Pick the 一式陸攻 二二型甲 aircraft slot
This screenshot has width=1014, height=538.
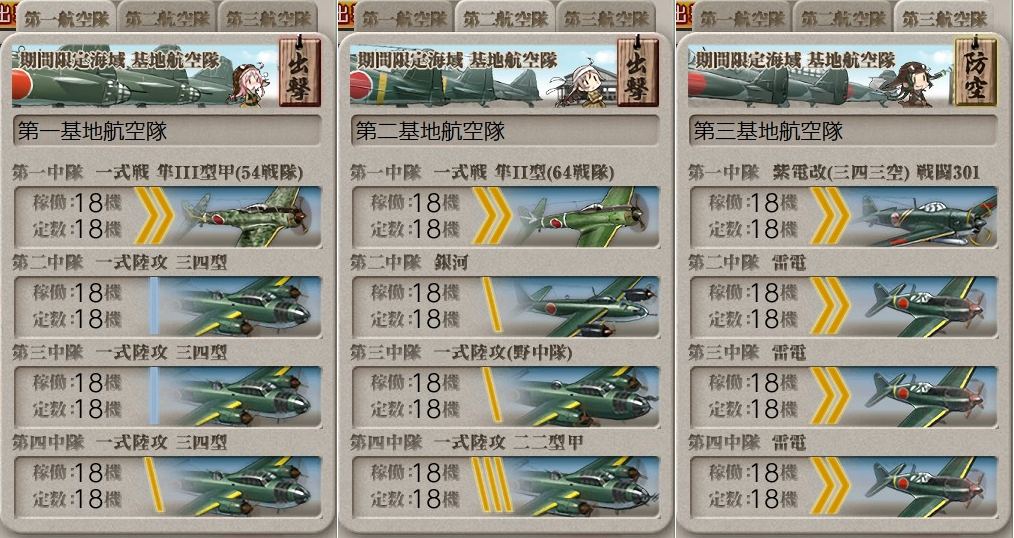pos(505,486)
